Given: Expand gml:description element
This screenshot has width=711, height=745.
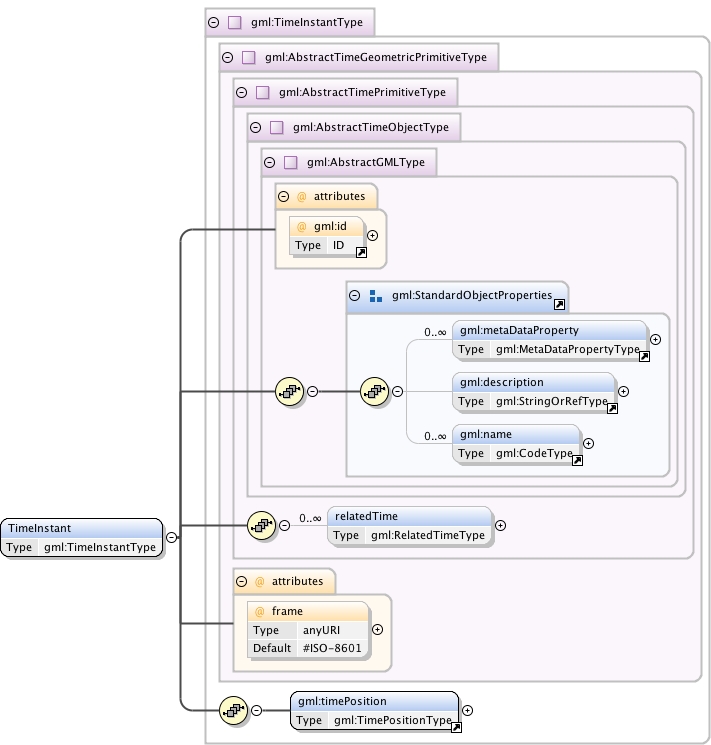Looking at the screenshot, I should [624, 392].
